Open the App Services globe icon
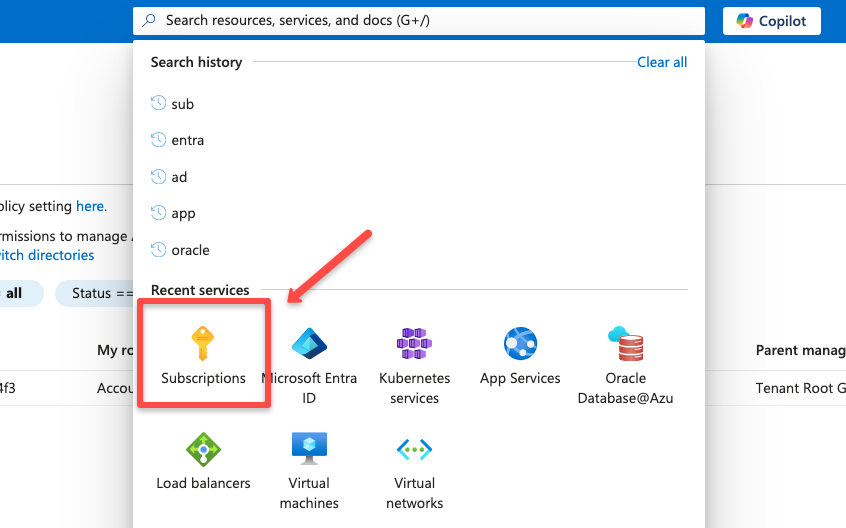Viewport: 846px width, 528px height. [520, 344]
